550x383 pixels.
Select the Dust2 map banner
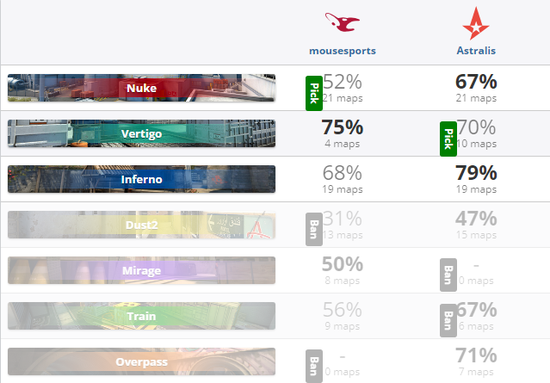click(x=141, y=225)
